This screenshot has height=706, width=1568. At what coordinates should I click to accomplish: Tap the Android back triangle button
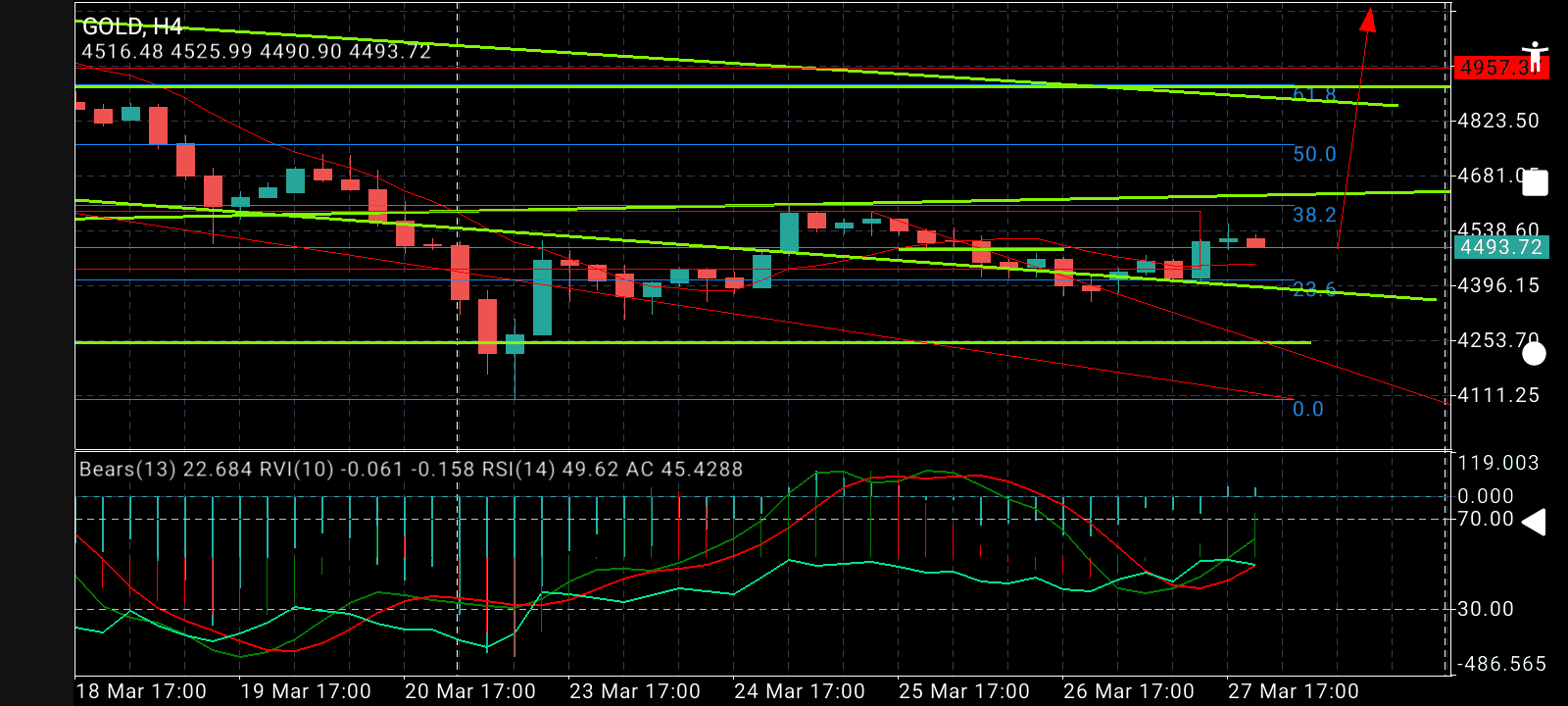tap(1534, 522)
